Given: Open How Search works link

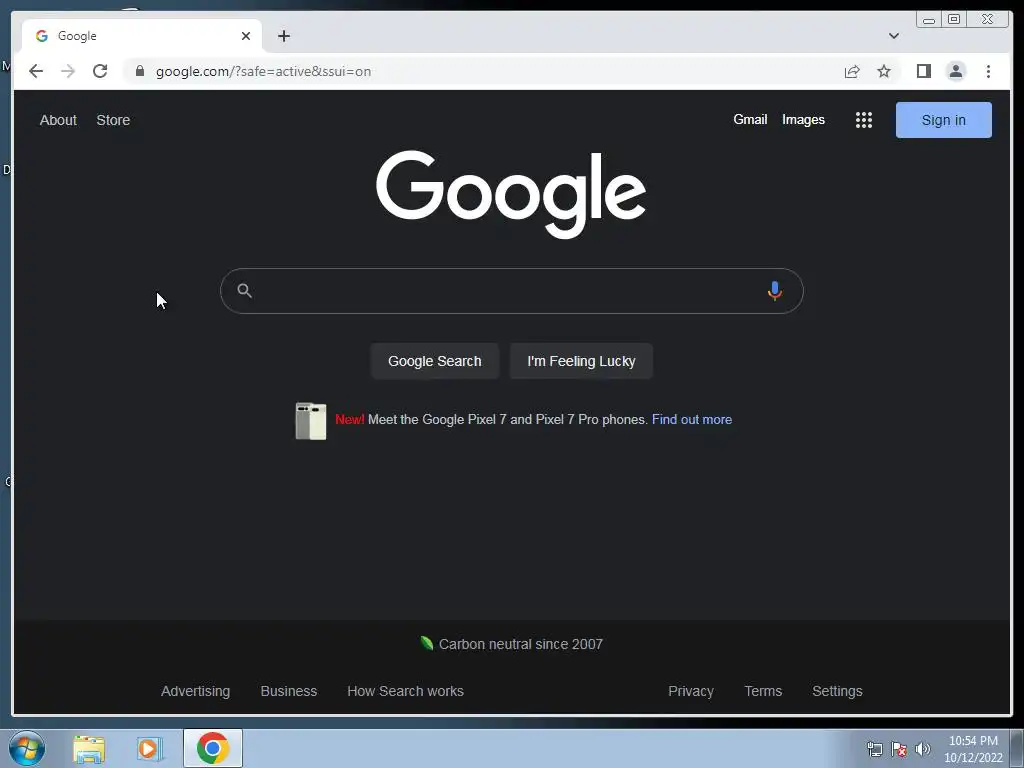Looking at the screenshot, I should (x=405, y=691).
